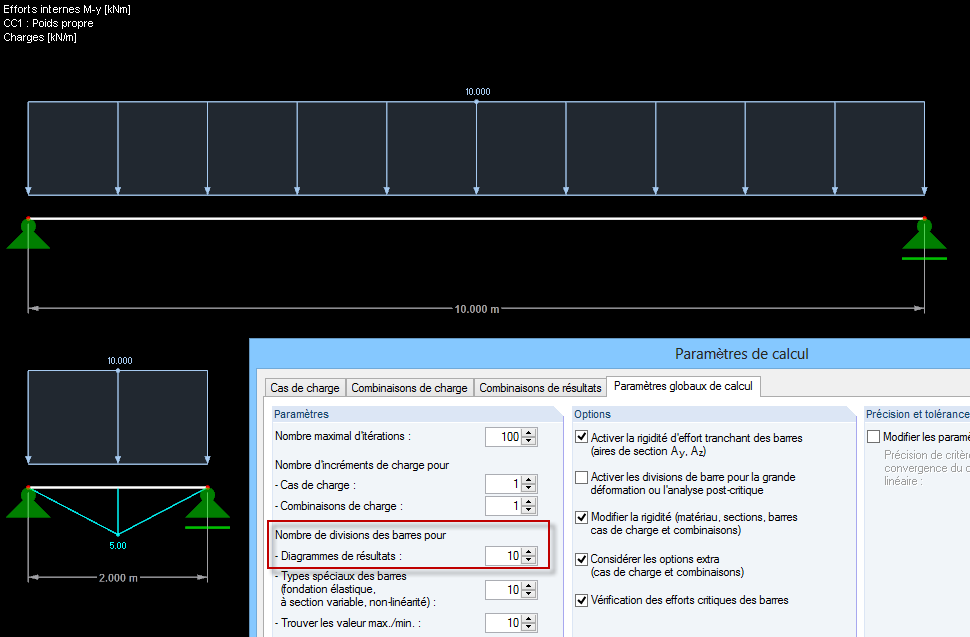The image size is (970, 637).
Task: Enable divisions de barre pour la grande déformation
Action: coord(581,477)
